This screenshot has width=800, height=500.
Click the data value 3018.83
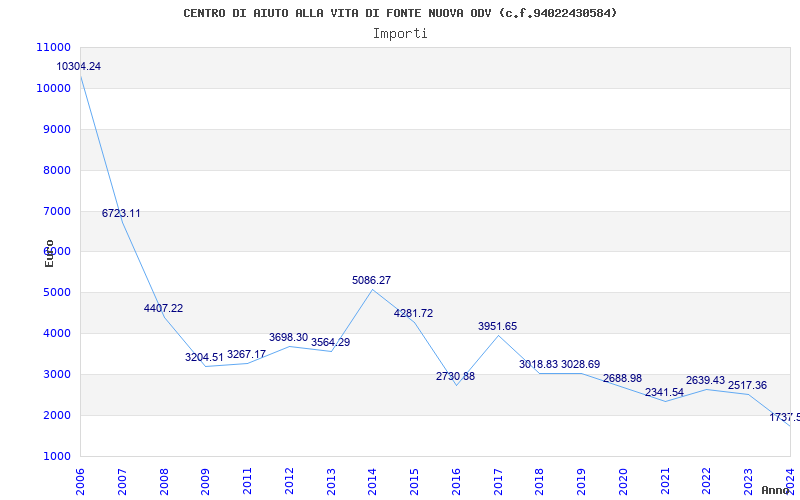coord(539,364)
